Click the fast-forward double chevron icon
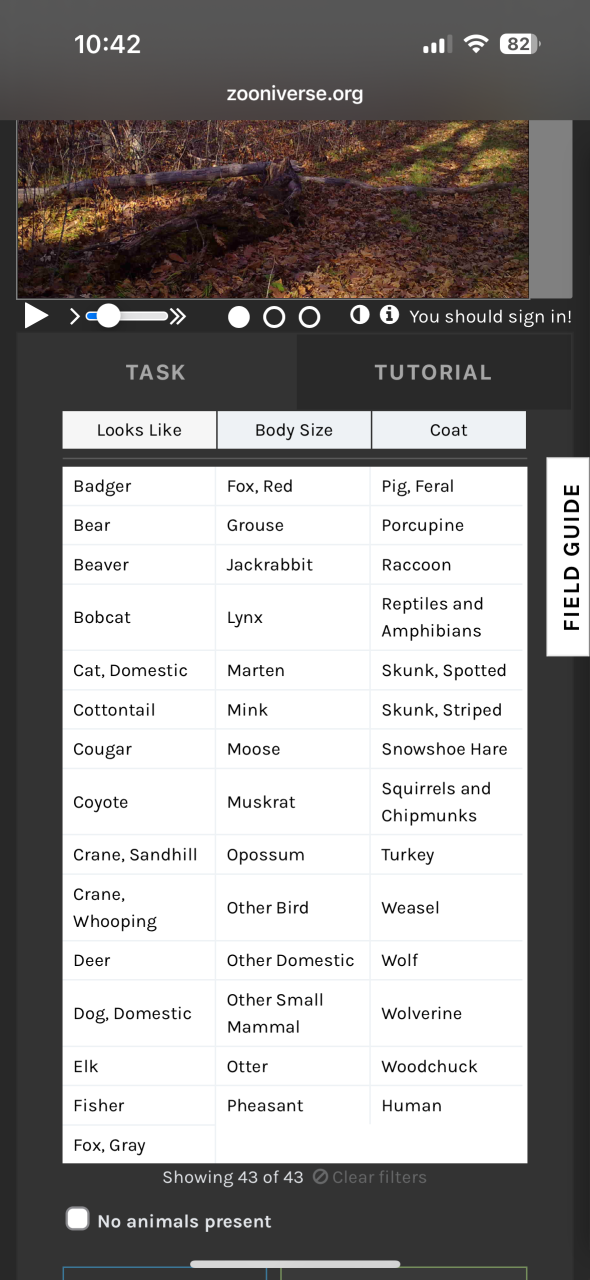This screenshot has height=1280, width=590. pyautogui.click(x=178, y=317)
